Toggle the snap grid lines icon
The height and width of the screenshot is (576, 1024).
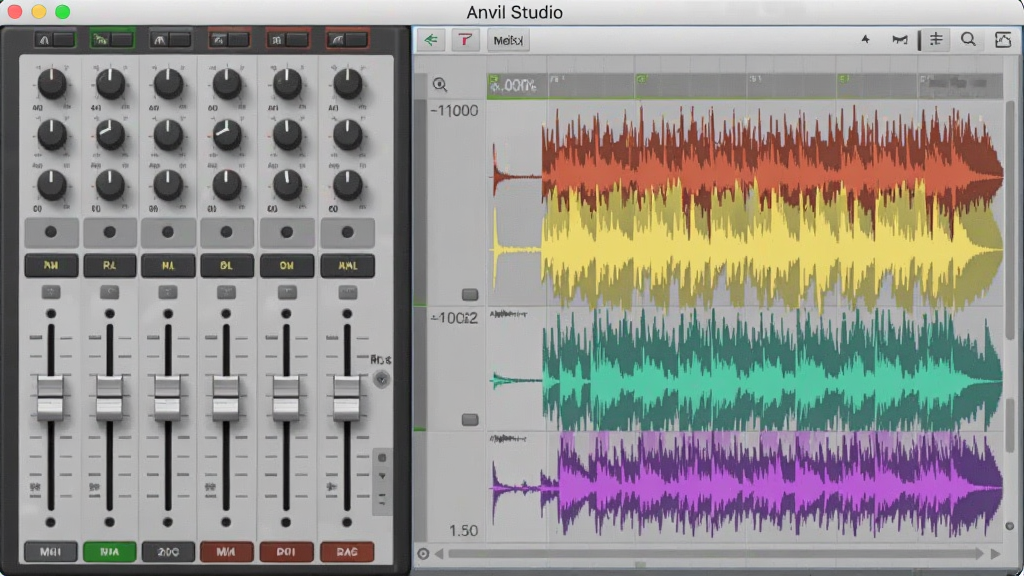(936, 39)
